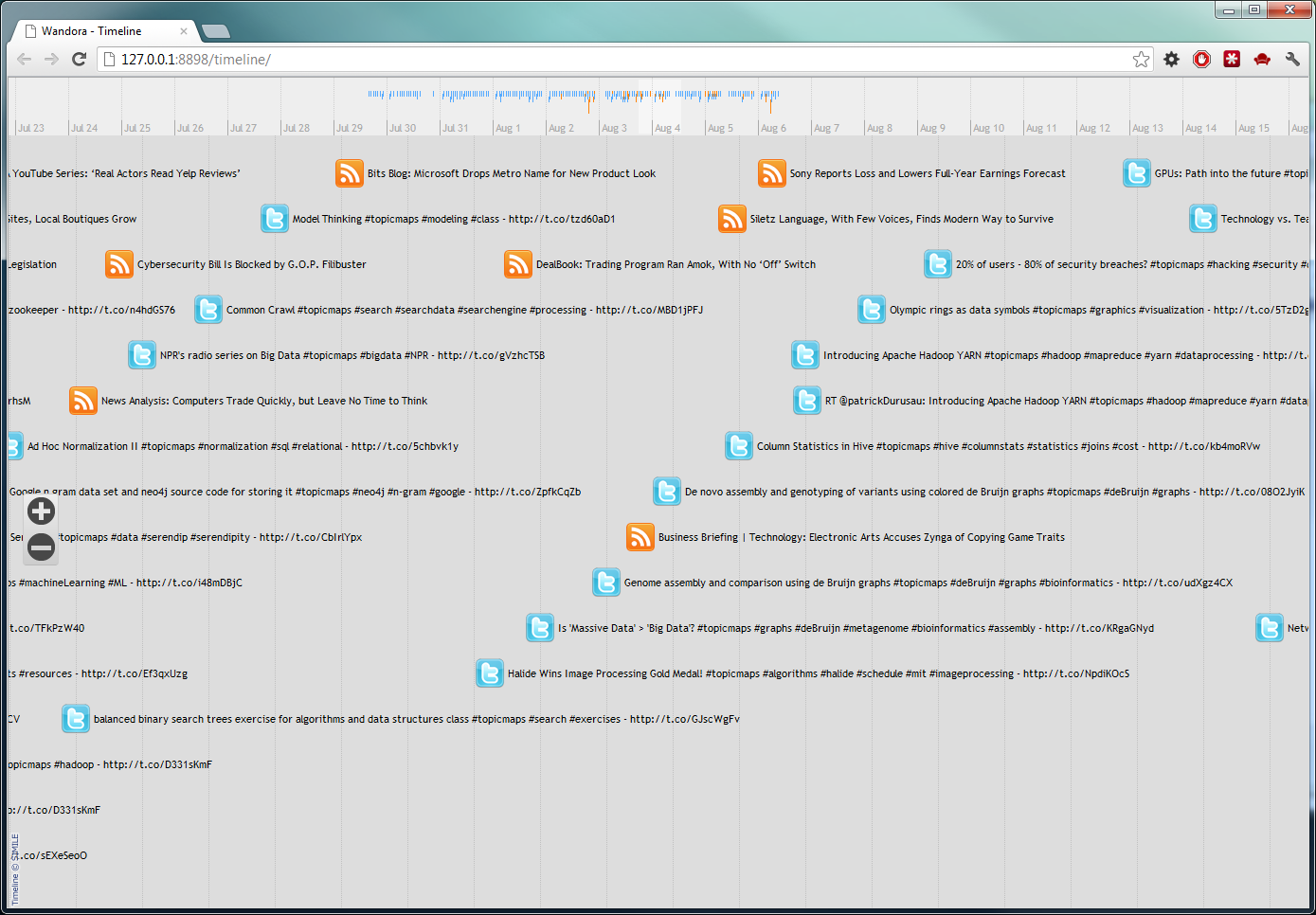Click the Twitter icon beside the Halide tweet
1316x915 pixels.
click(x=490, y=673)
